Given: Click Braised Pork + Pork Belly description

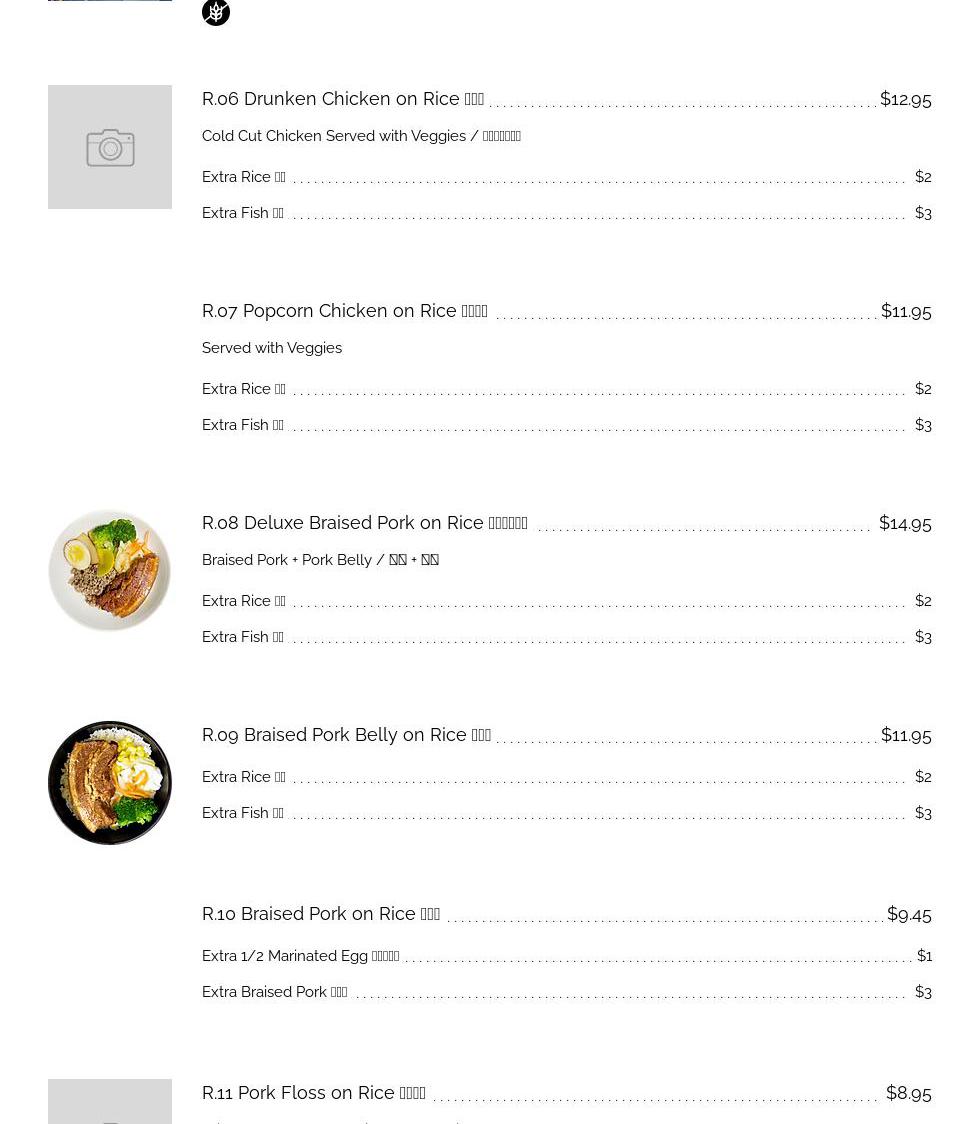Looking at the screenshot, I should 320,560.
